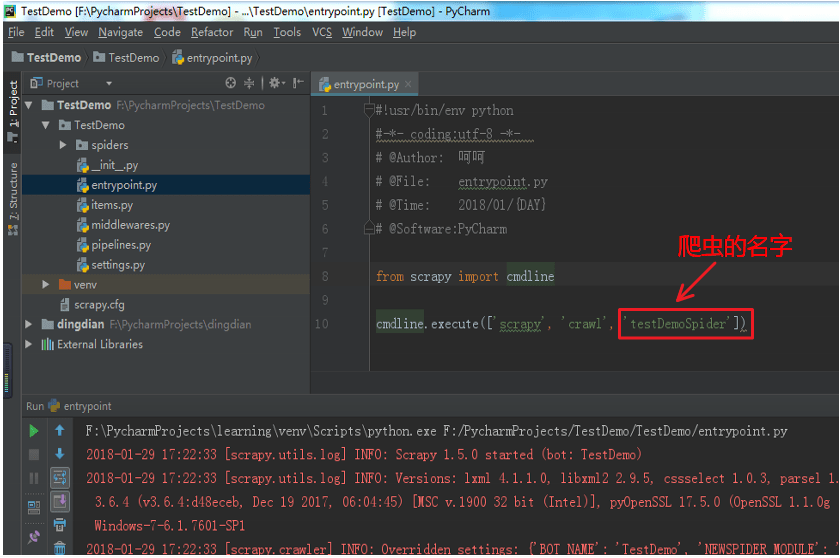Click the up arrow in Run console
Screen dimensions: 840x558
[x=59, y=430]
